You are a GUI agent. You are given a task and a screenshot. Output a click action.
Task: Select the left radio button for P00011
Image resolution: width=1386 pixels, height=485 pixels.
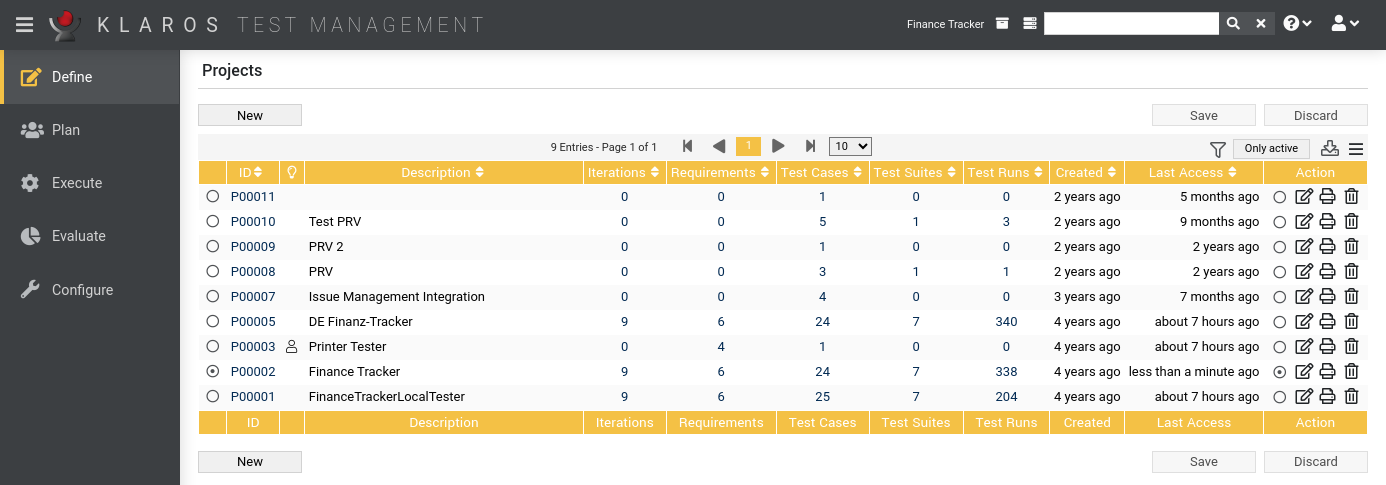click(x=212, y=197)
